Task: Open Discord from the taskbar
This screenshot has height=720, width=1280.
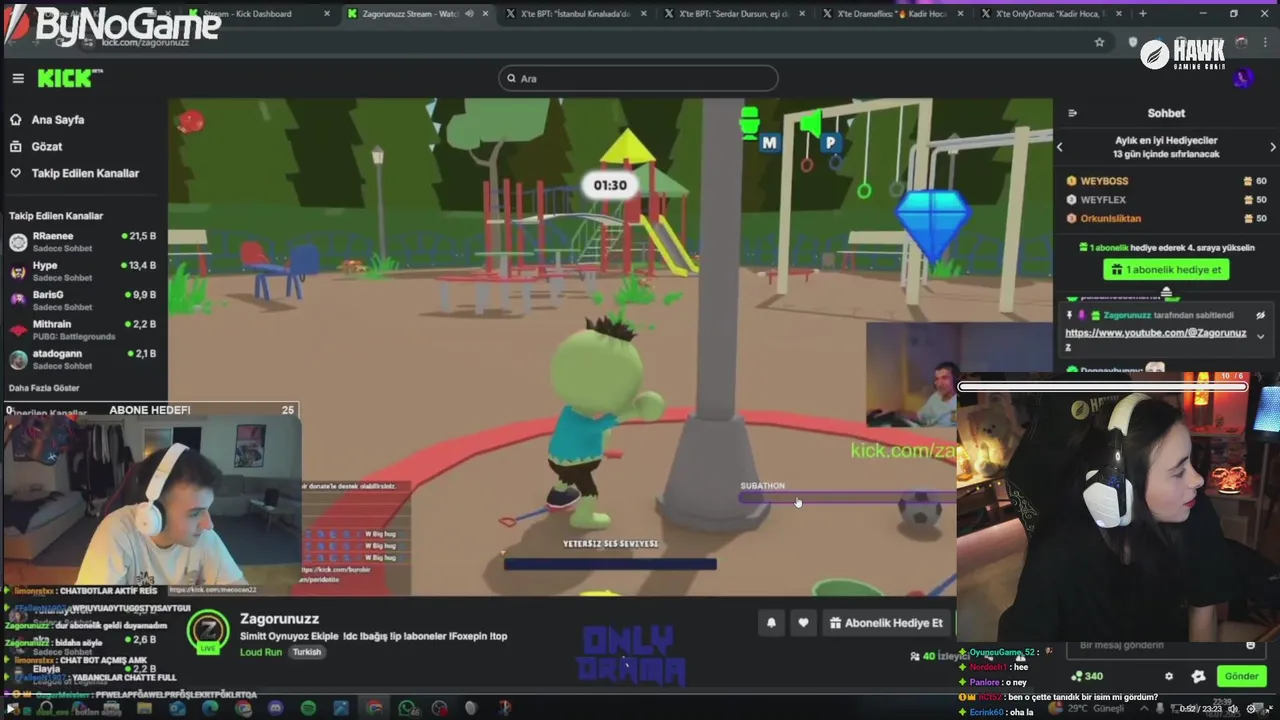Action: click(275, 708)
